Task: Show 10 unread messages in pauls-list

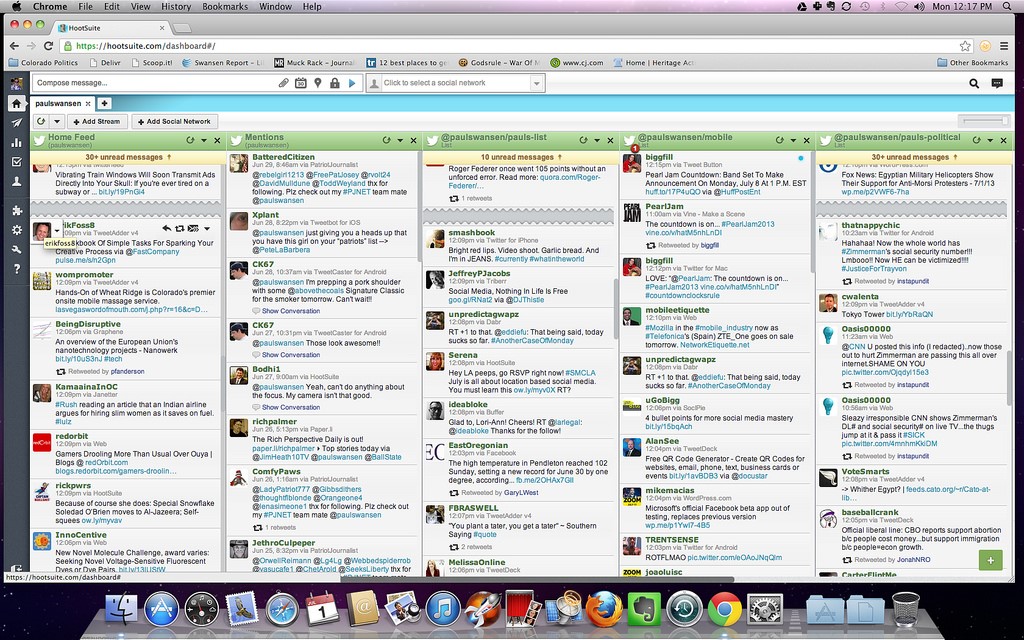Action: click(x=520, y=157)
